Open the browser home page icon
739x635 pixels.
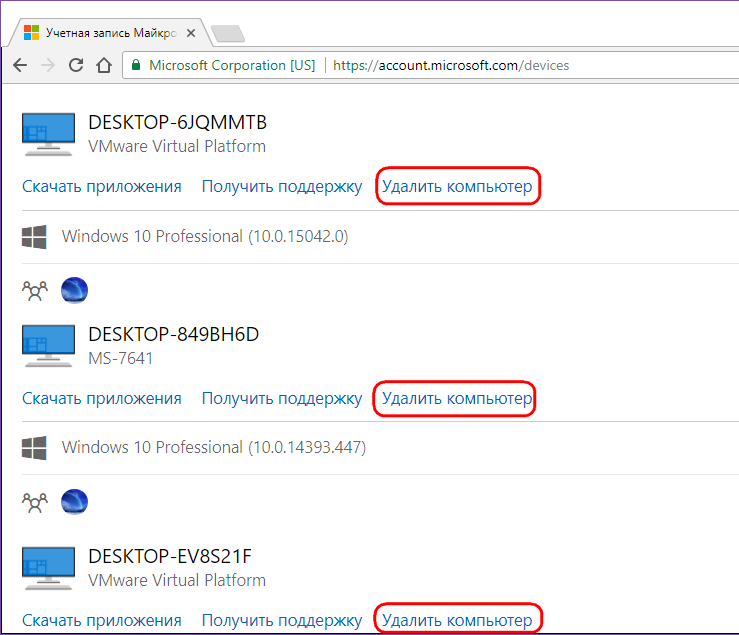pyautogui.click(x=104, y=65)
